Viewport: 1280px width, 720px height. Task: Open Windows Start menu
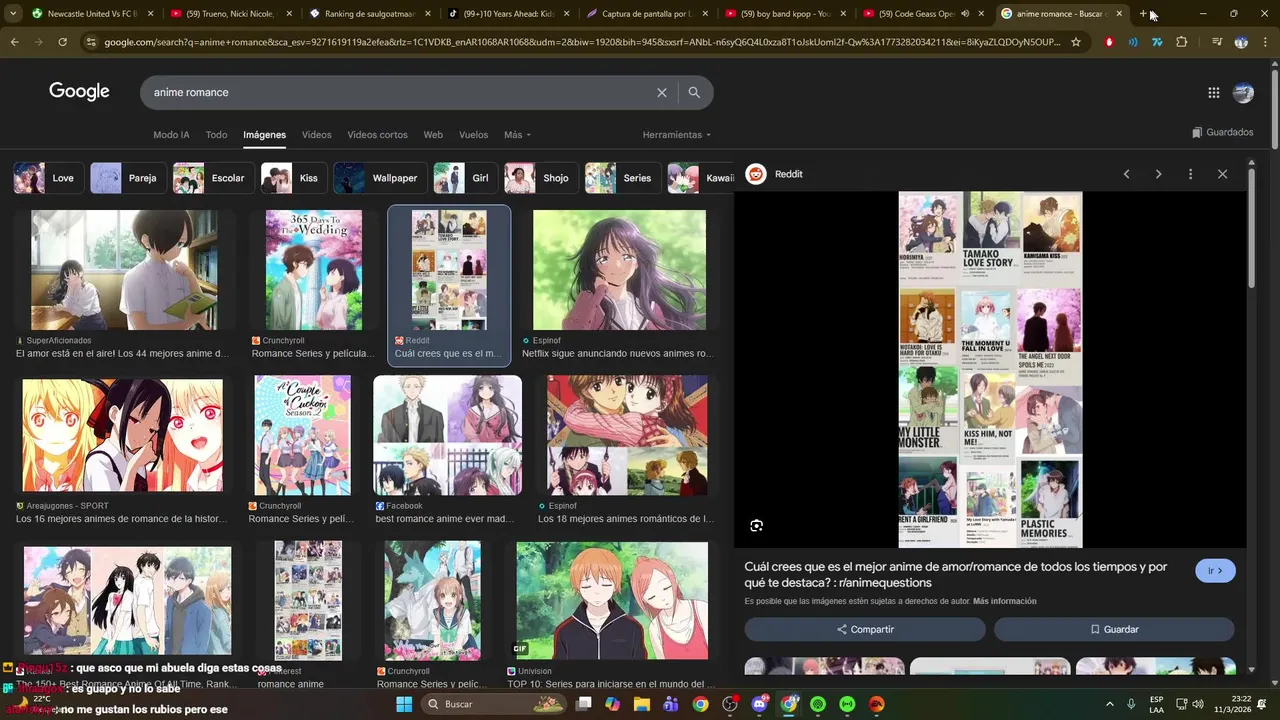click(404, 704)
